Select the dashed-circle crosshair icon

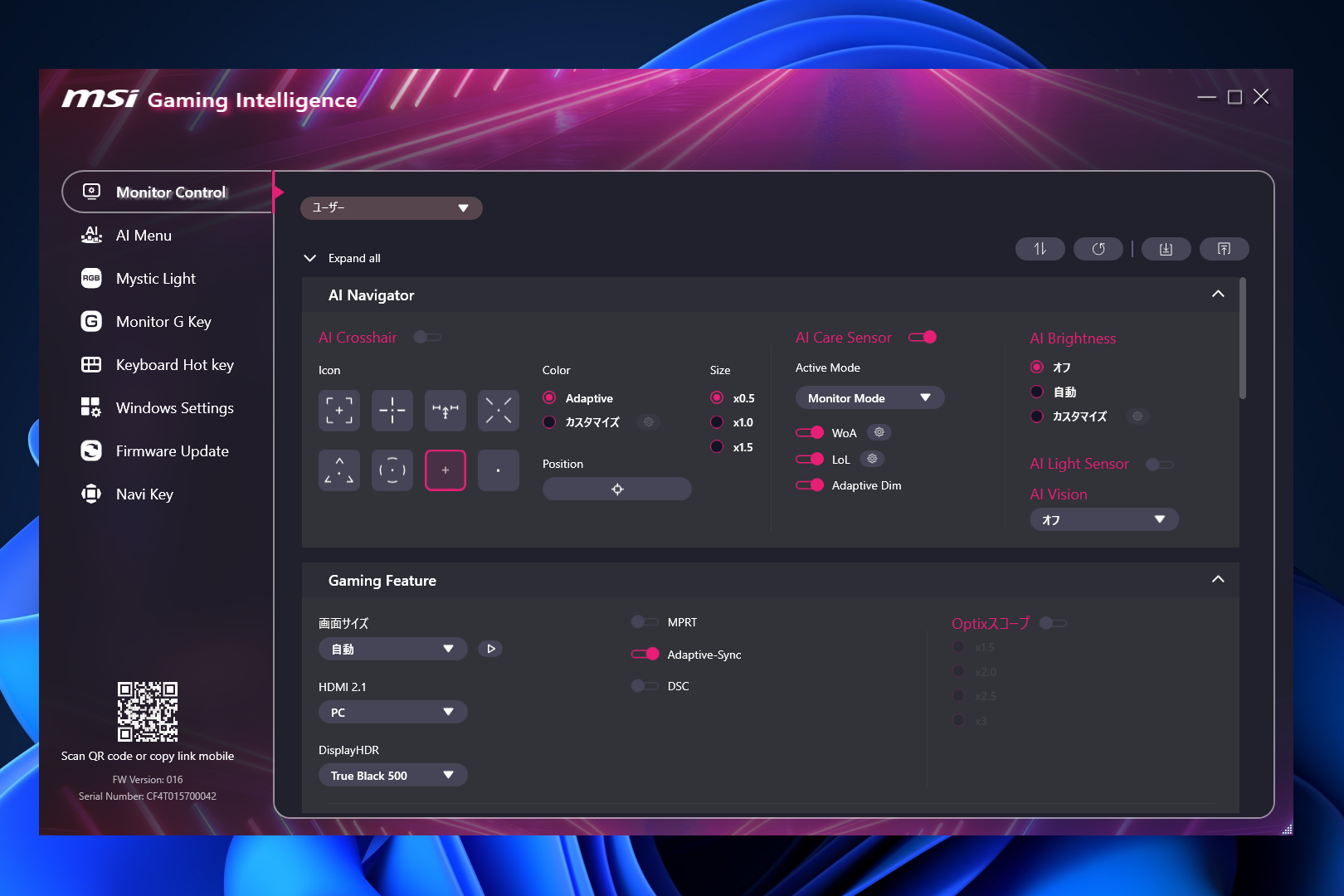click(392, 470)
